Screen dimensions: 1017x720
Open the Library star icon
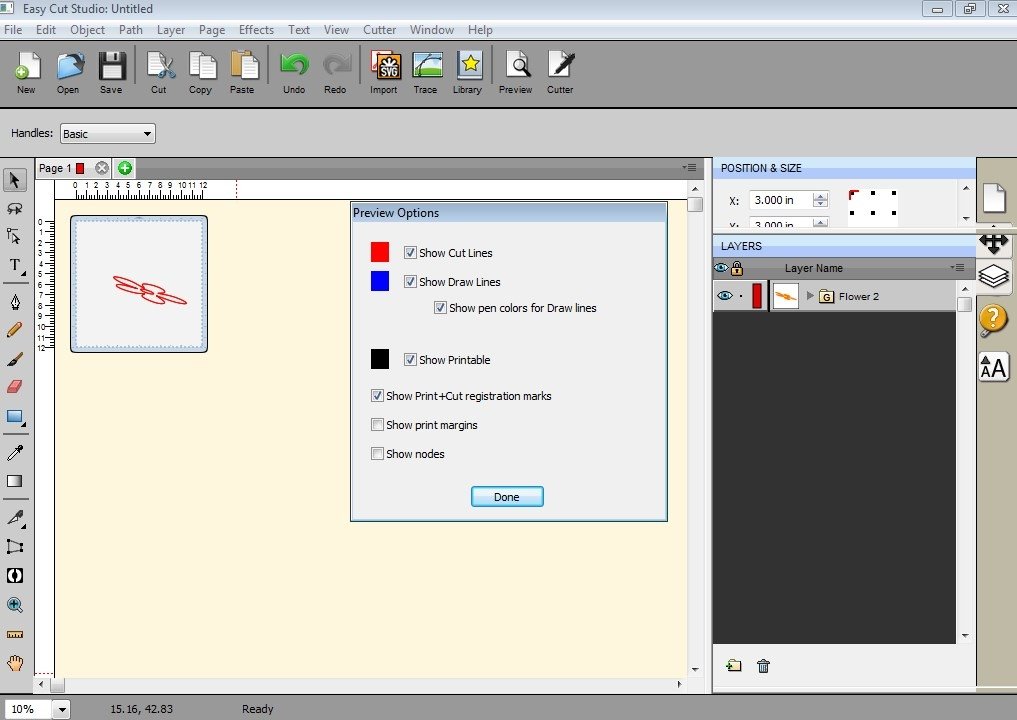468,67
